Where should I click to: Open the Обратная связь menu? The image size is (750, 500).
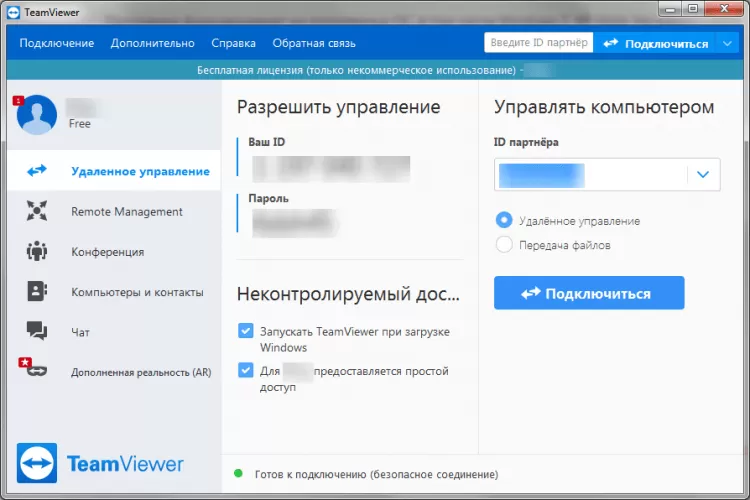(x=314, y=43)
